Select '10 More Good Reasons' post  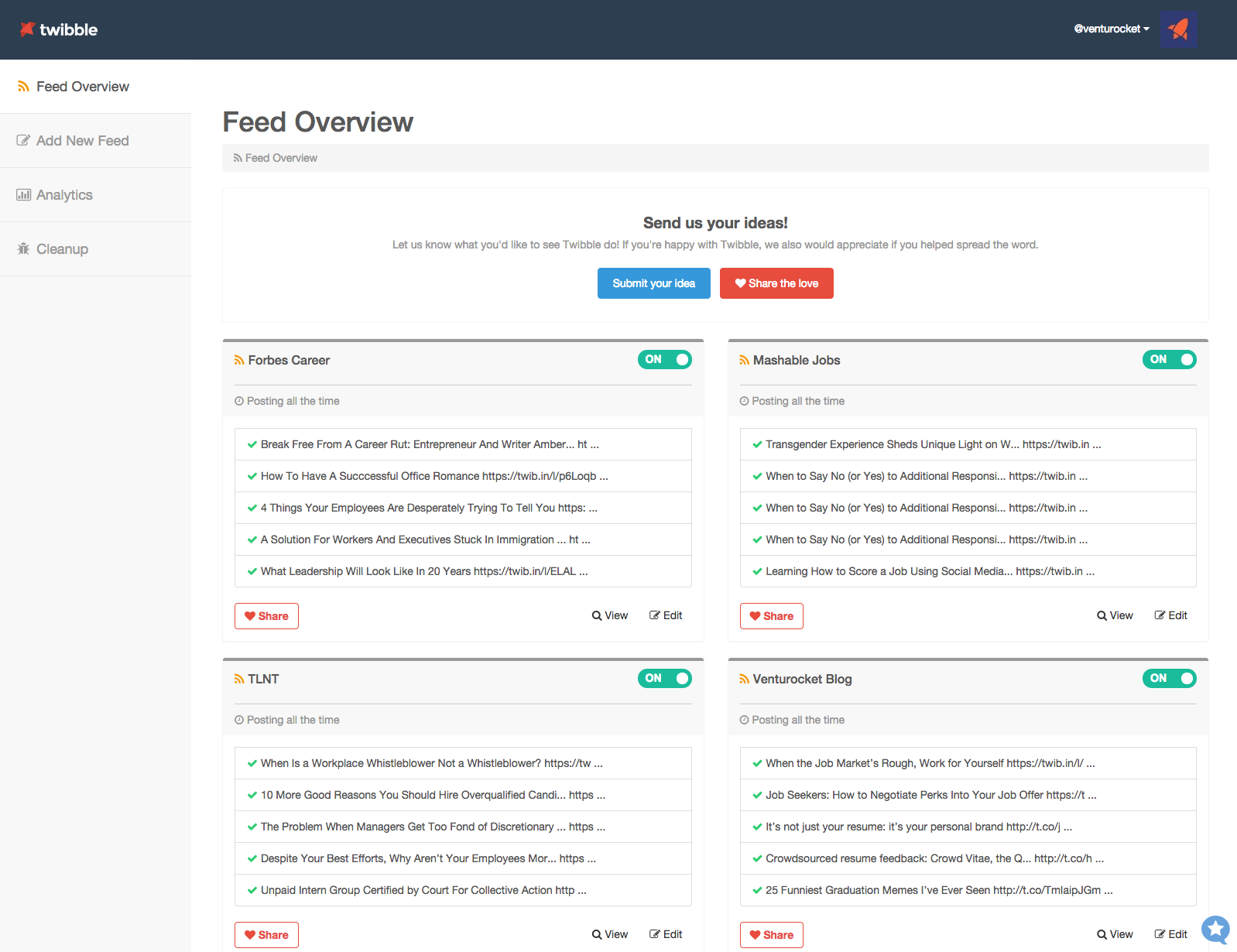(463, 795)
